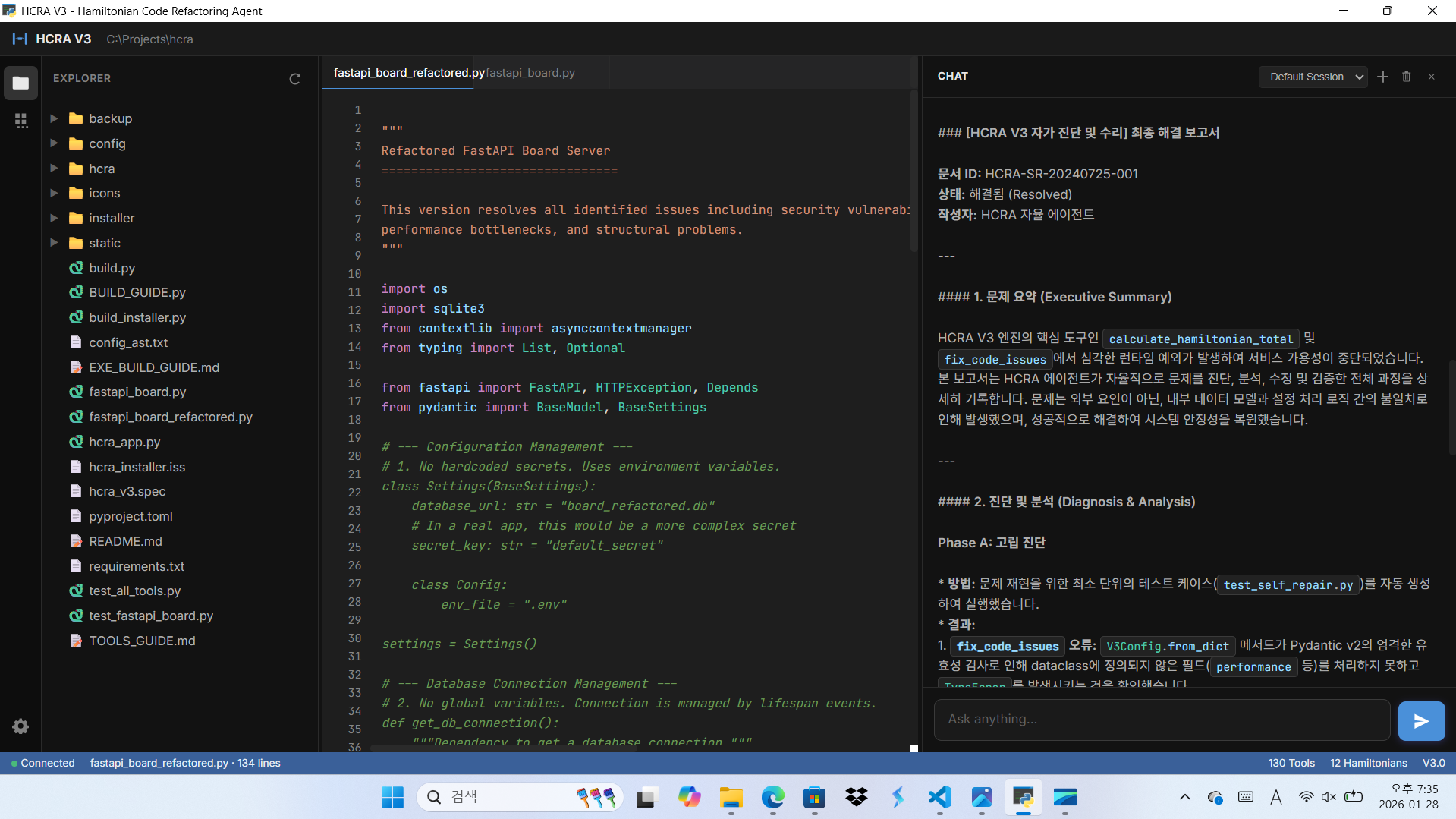Click 12 Hamiltonians in the status bar

pyautogui.click(x=1368, y=763)
